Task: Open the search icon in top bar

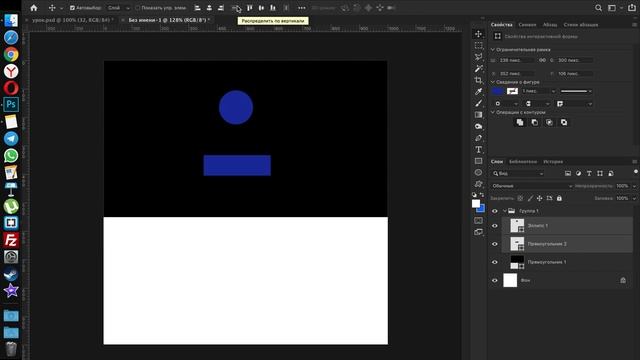Action: tap(598, 8)
